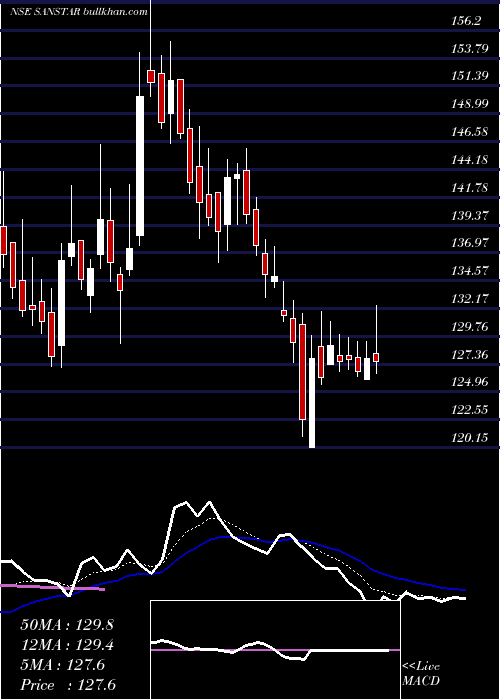Click the 124.96 price axis label
Image resolution: width=500 pixels, height=700 pixels.
click(470, 383)
